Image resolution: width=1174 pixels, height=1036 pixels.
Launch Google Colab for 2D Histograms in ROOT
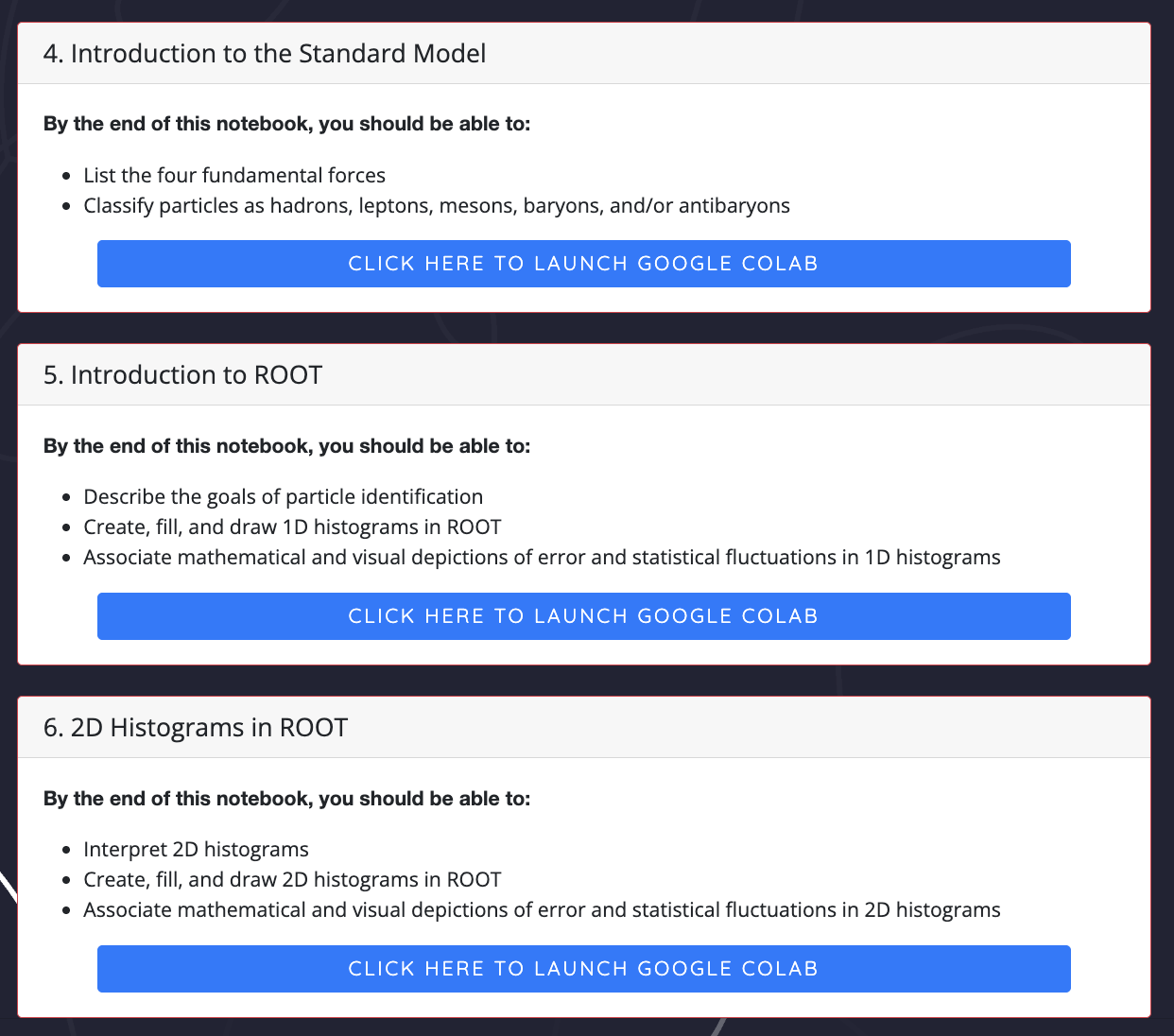coord(583,969)
